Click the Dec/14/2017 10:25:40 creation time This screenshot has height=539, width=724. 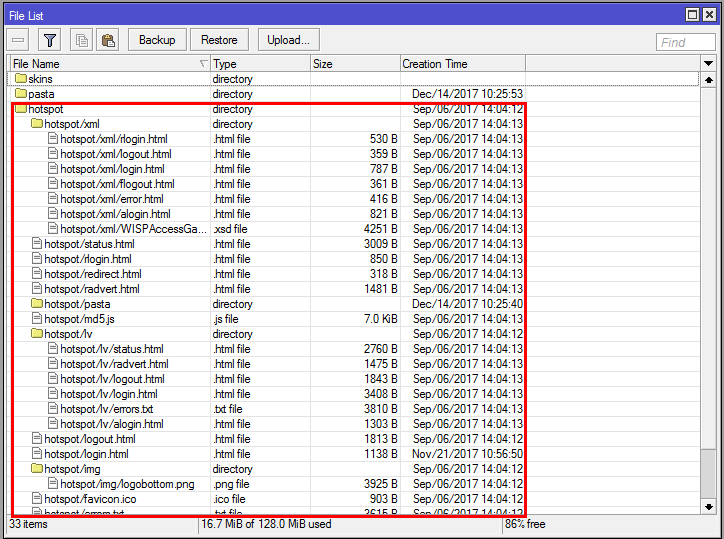point(467,304)
